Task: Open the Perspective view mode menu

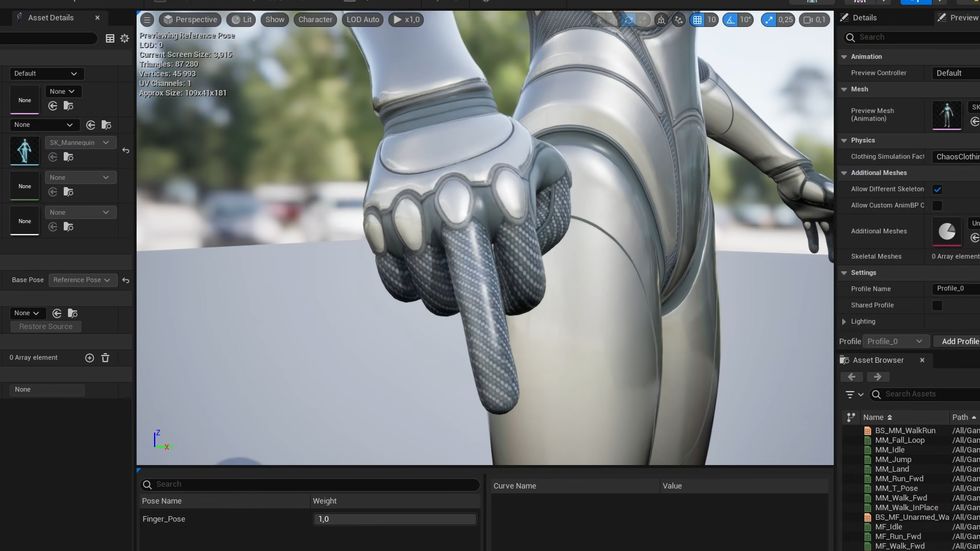Action: click(x=190, y=19)
